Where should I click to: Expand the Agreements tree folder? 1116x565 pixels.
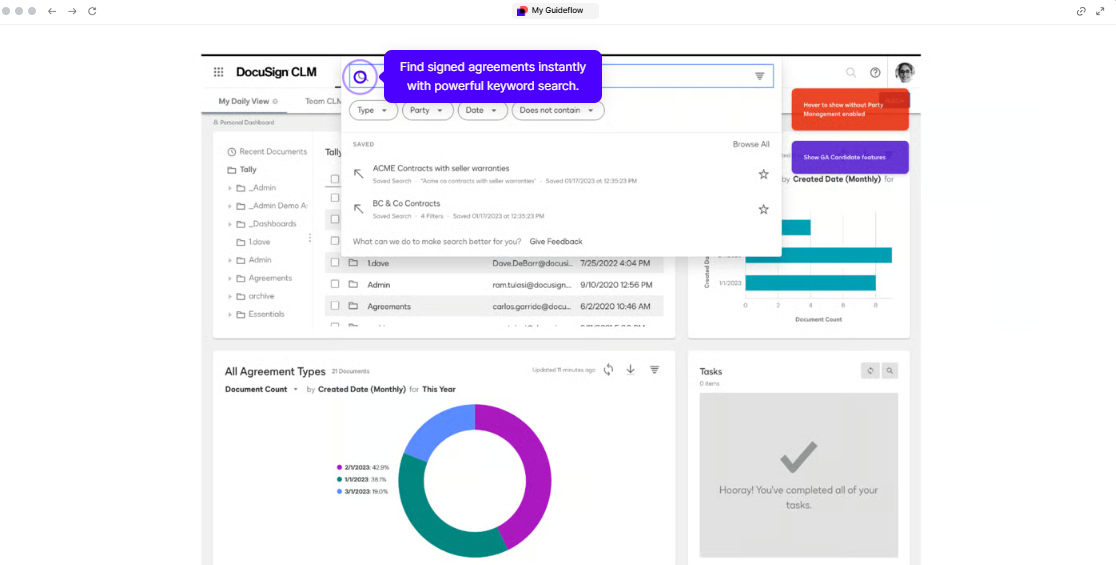pos(230,278)
